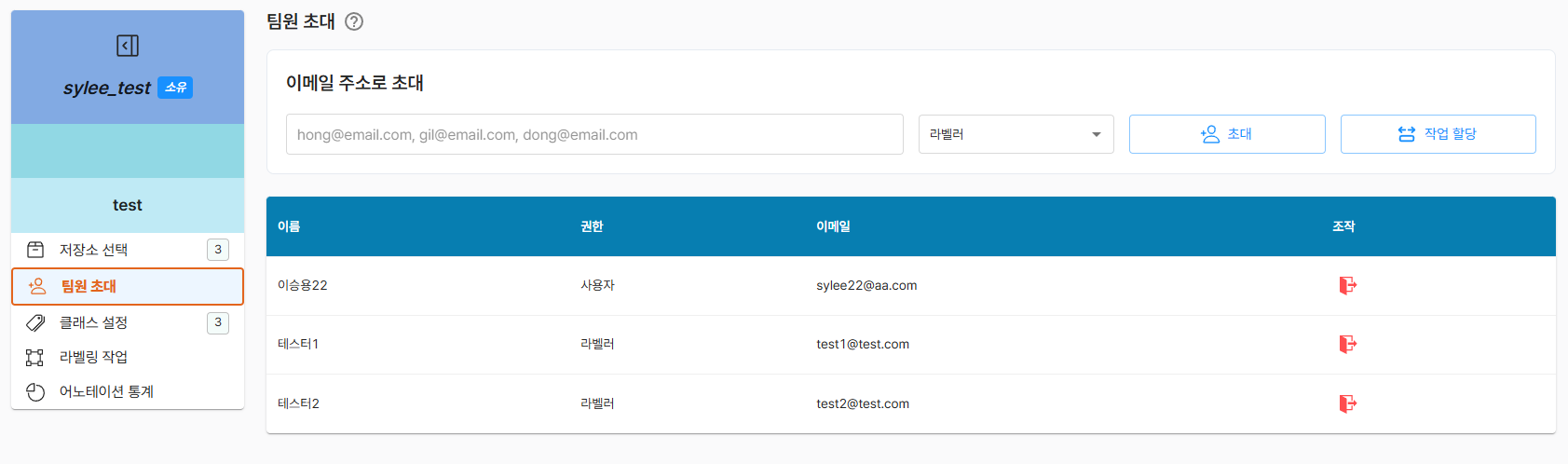Click the name cell 테스터2
The height and width of the screenshot is (464, 1568).
coord(298,403)
